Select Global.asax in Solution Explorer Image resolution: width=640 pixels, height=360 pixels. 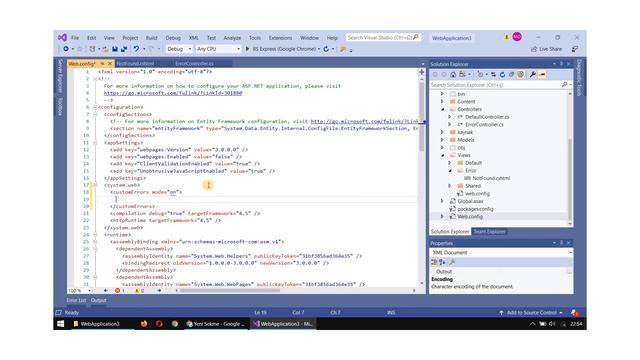pyautogui.click(x=470, y=201)
